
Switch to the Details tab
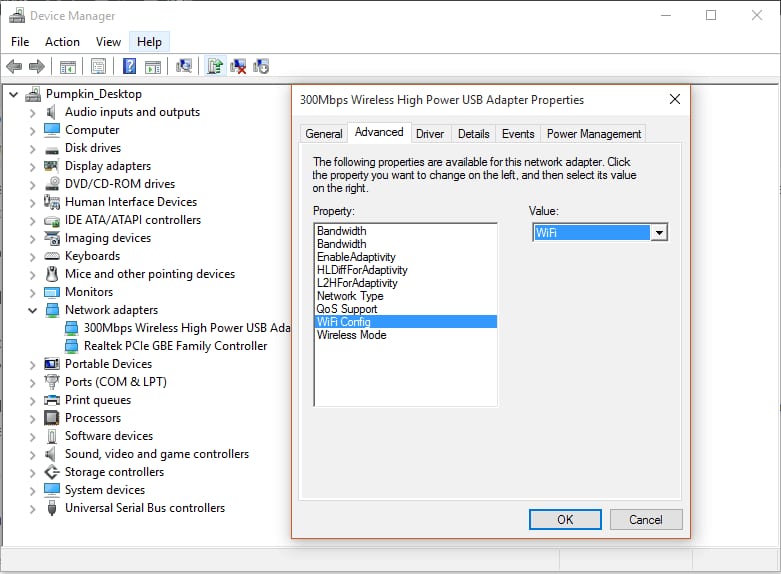[x=474, y=134]
